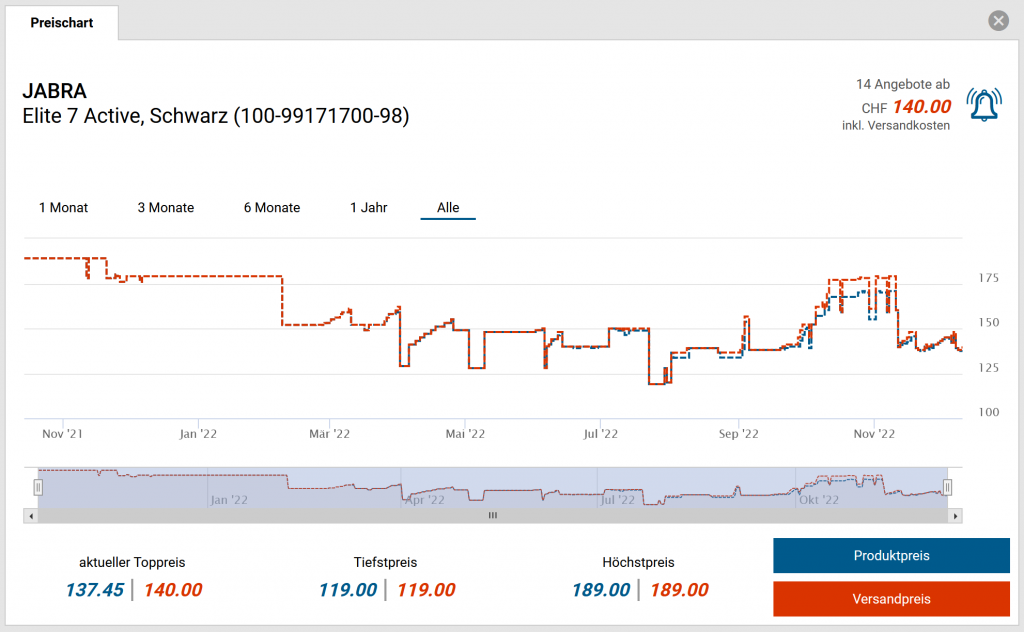Image resolution: width=1024 pixels, height=632 pixels.
Task: Close the Preischart dialog with X
Action: tap(997, 21)
